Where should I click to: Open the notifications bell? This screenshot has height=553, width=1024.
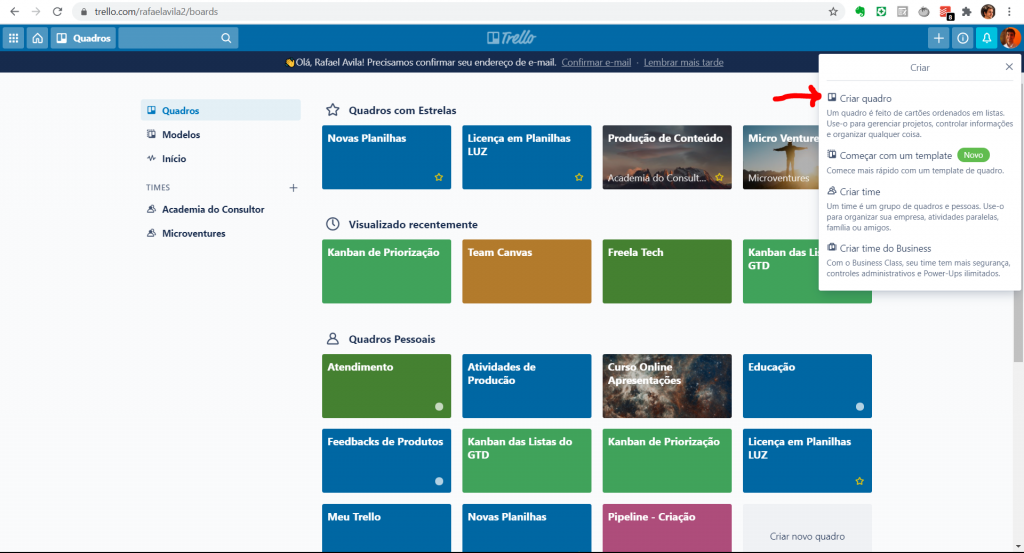click(x=987, y=38)
